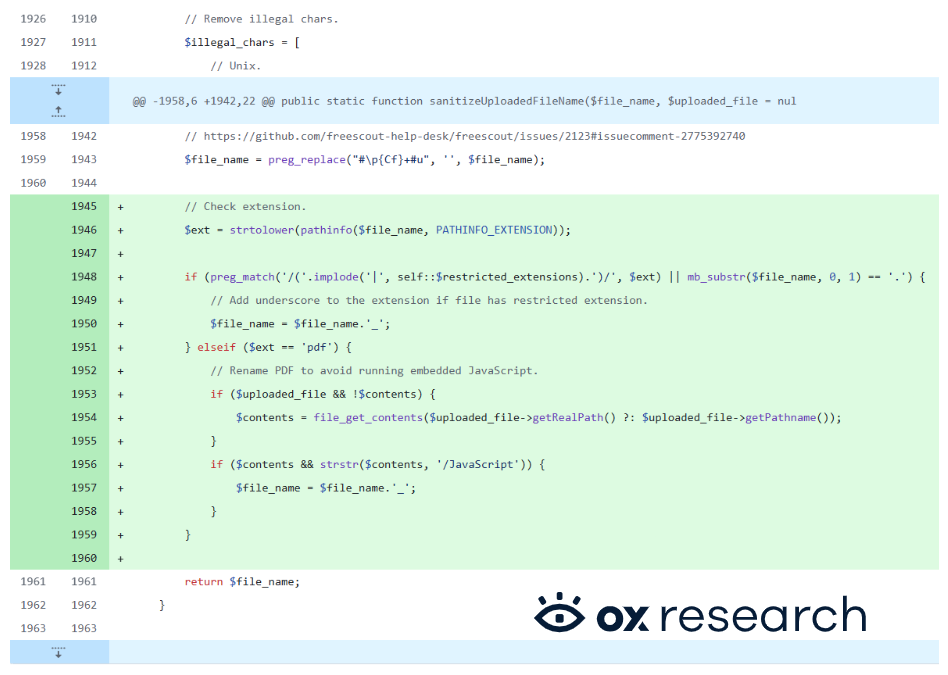Expand hidden lines downward above hunk header

(59, 90)
